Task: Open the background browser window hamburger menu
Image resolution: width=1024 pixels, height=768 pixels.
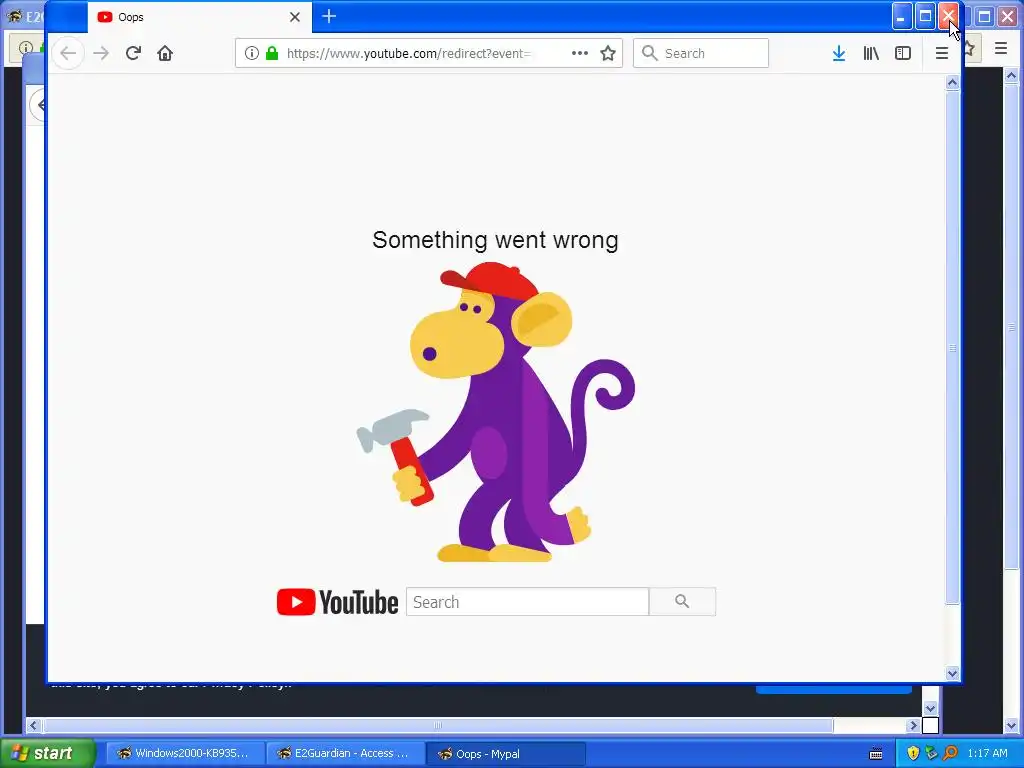Action: point(1000,48)
